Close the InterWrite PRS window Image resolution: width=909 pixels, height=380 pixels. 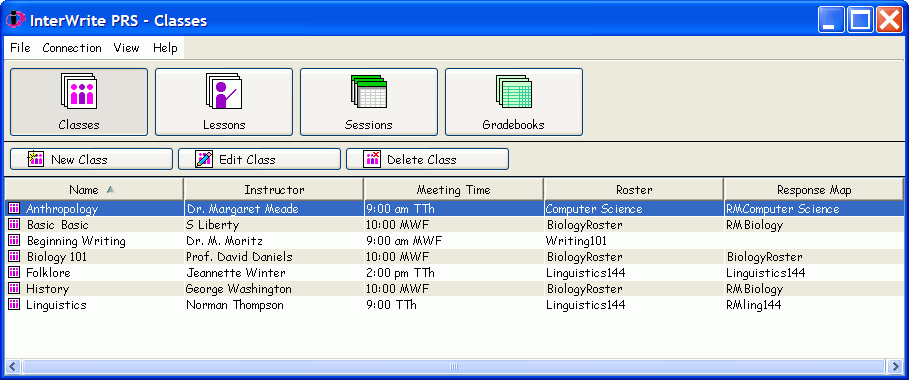pos(889,20)
